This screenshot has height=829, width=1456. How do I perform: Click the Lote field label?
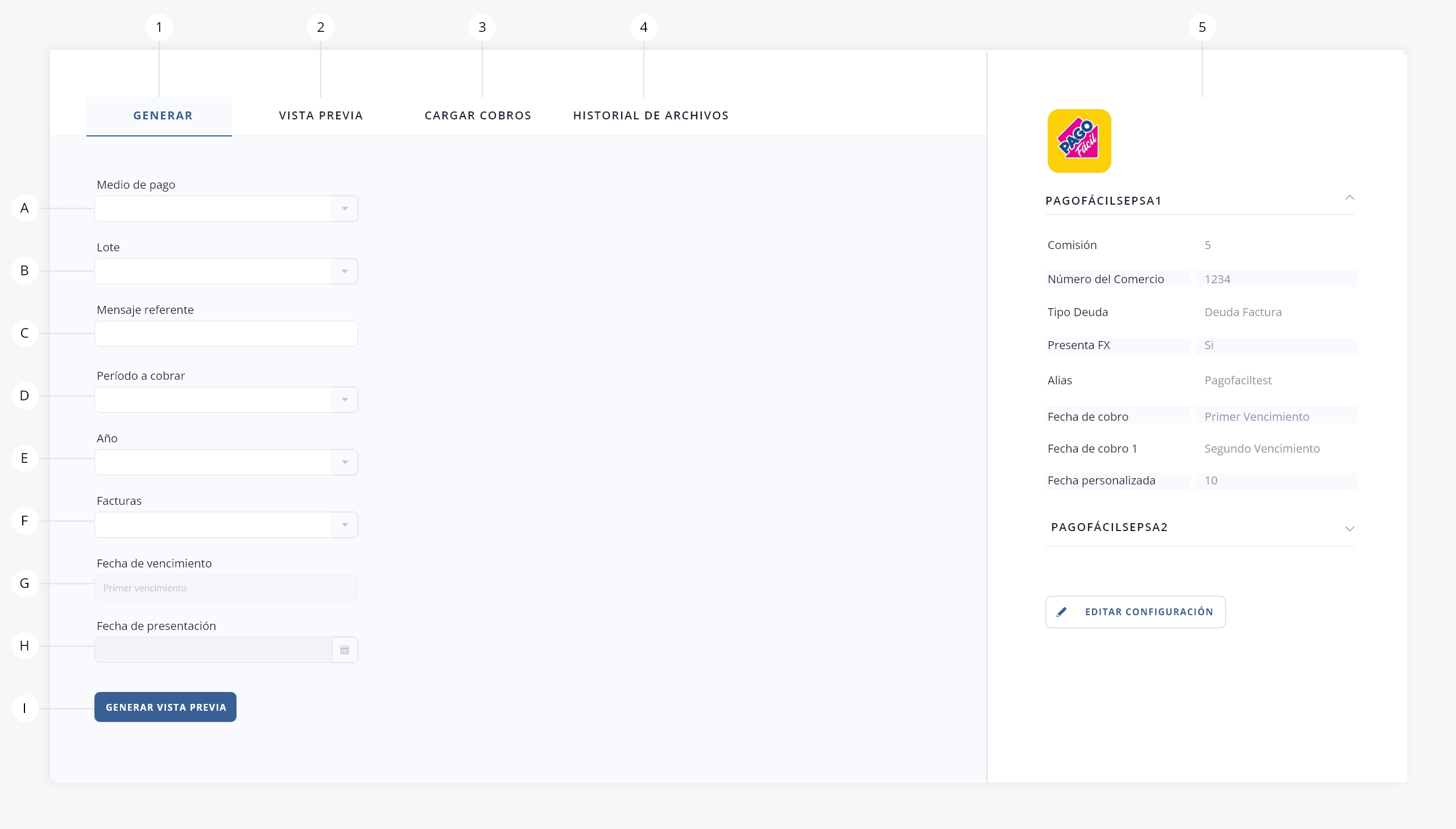tap(108, 247)
